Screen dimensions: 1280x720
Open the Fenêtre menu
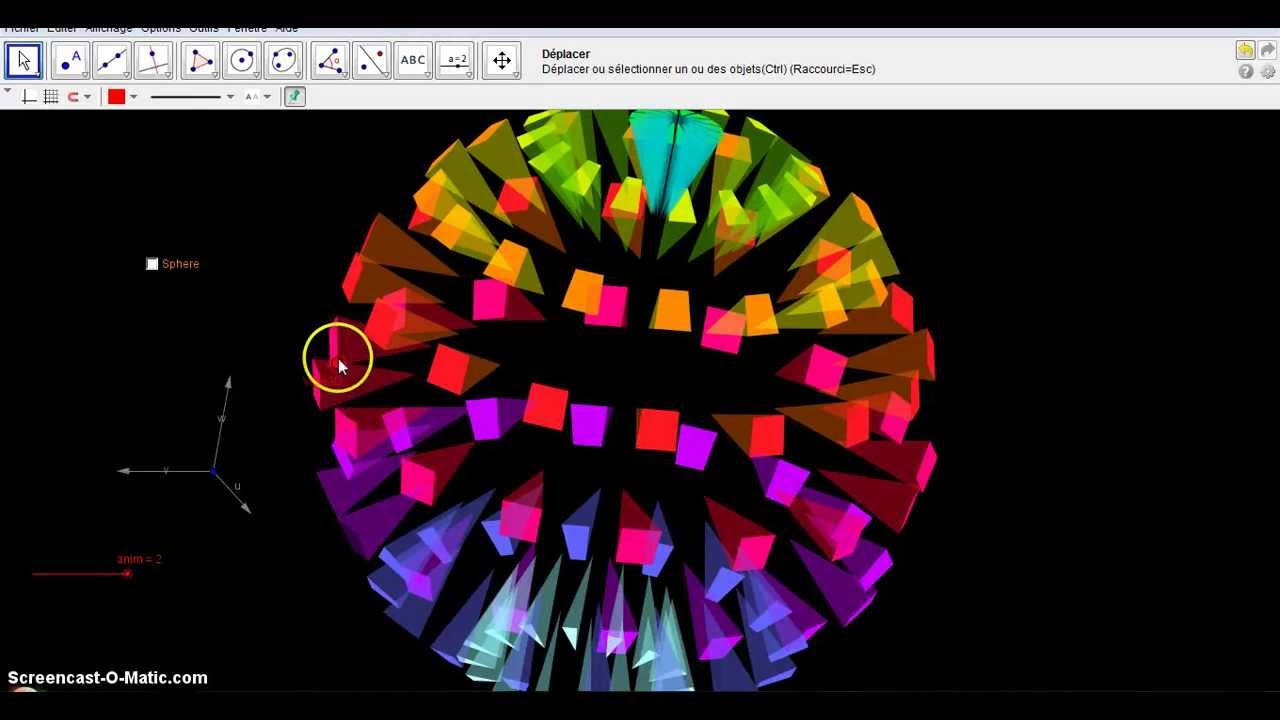click(x=247, y=29)
